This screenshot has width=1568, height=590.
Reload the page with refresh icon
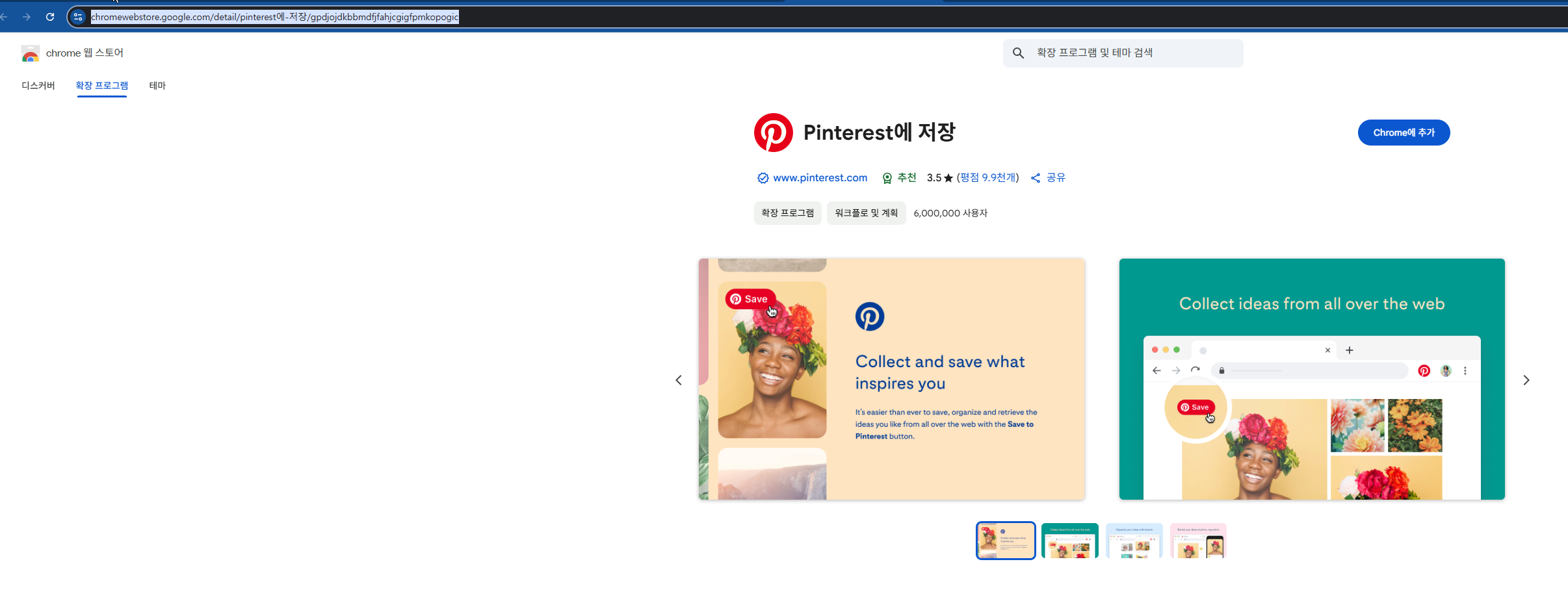pyautogui.click(x=50, y=17)
